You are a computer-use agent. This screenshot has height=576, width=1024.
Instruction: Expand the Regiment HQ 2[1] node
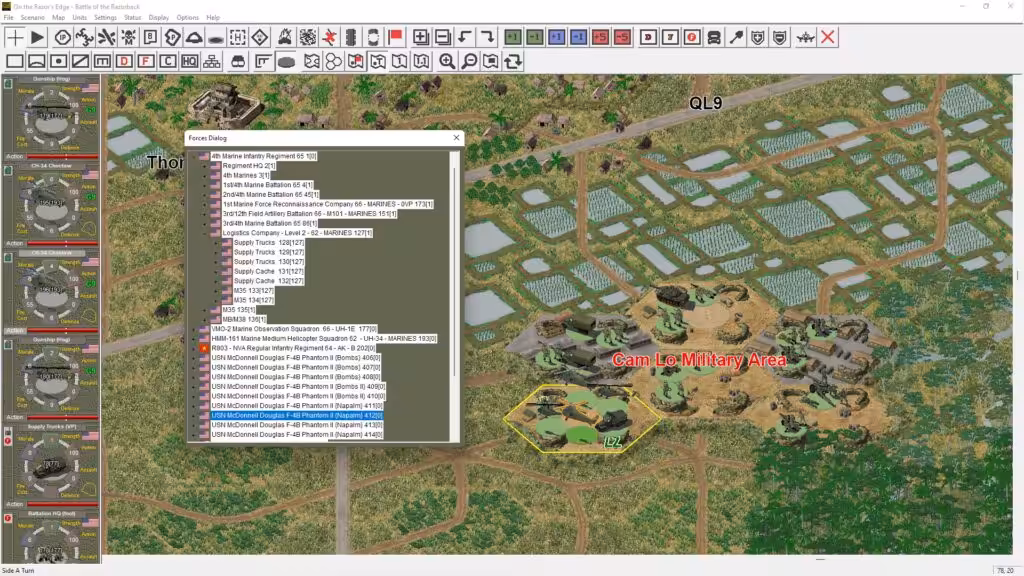[204, 166]
